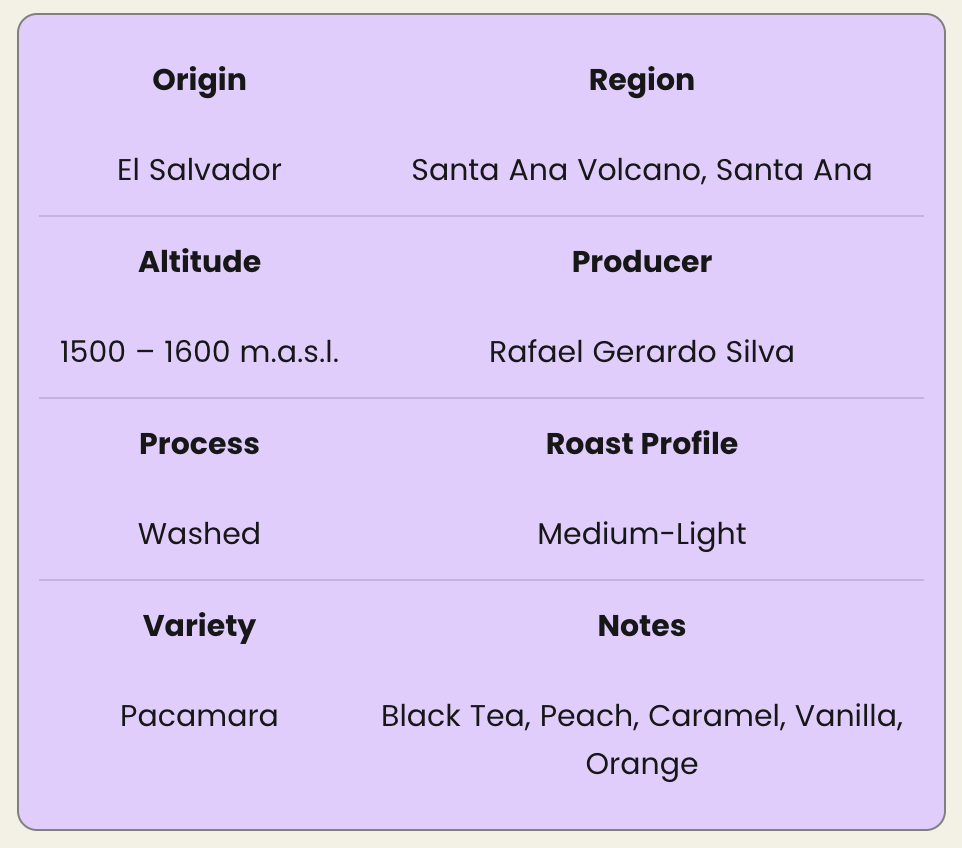The height and width of the screenshot is (848, 962).
Task: Click the Variety heading
Action: tap(199, 626)
